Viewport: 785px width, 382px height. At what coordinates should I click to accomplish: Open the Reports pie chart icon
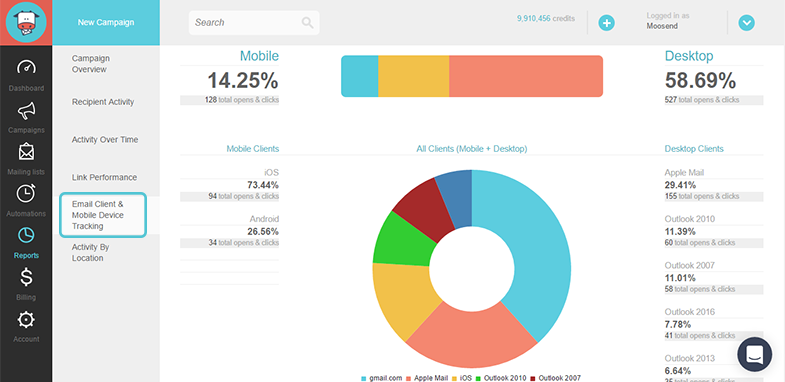[26, 235]
